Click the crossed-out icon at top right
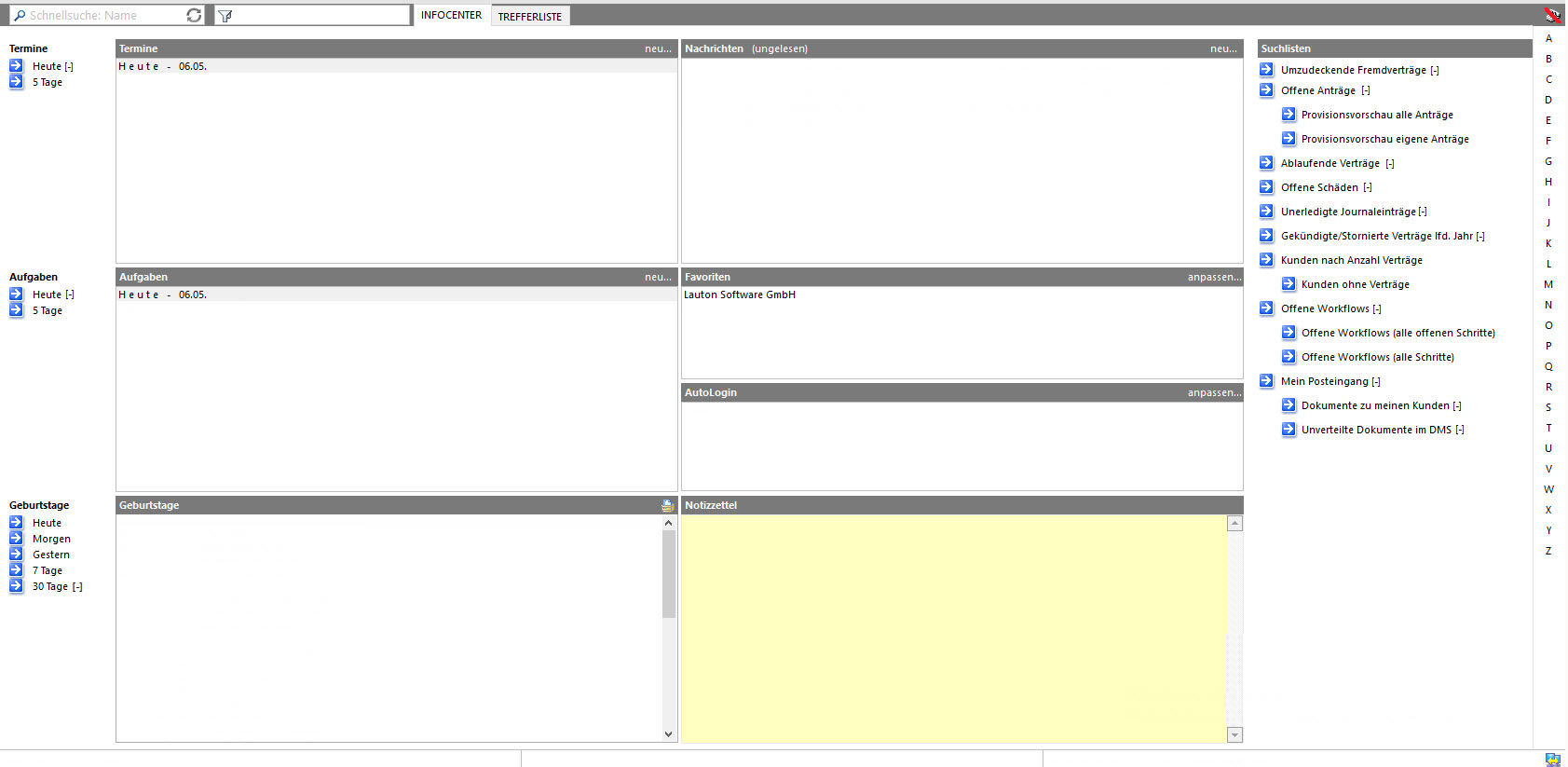 (x=1552, y=15)
